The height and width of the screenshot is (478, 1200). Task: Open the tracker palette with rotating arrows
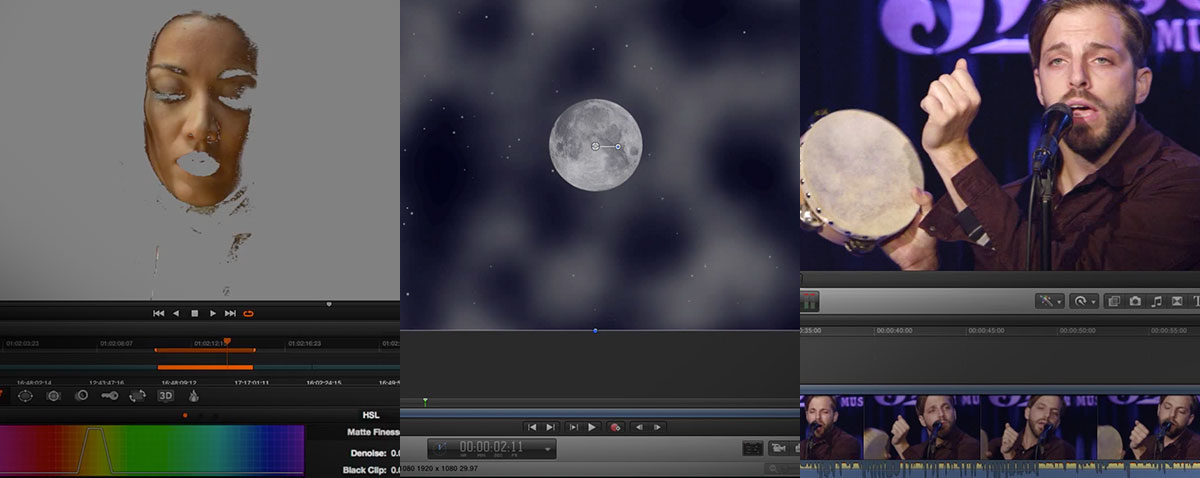(138, 395)
